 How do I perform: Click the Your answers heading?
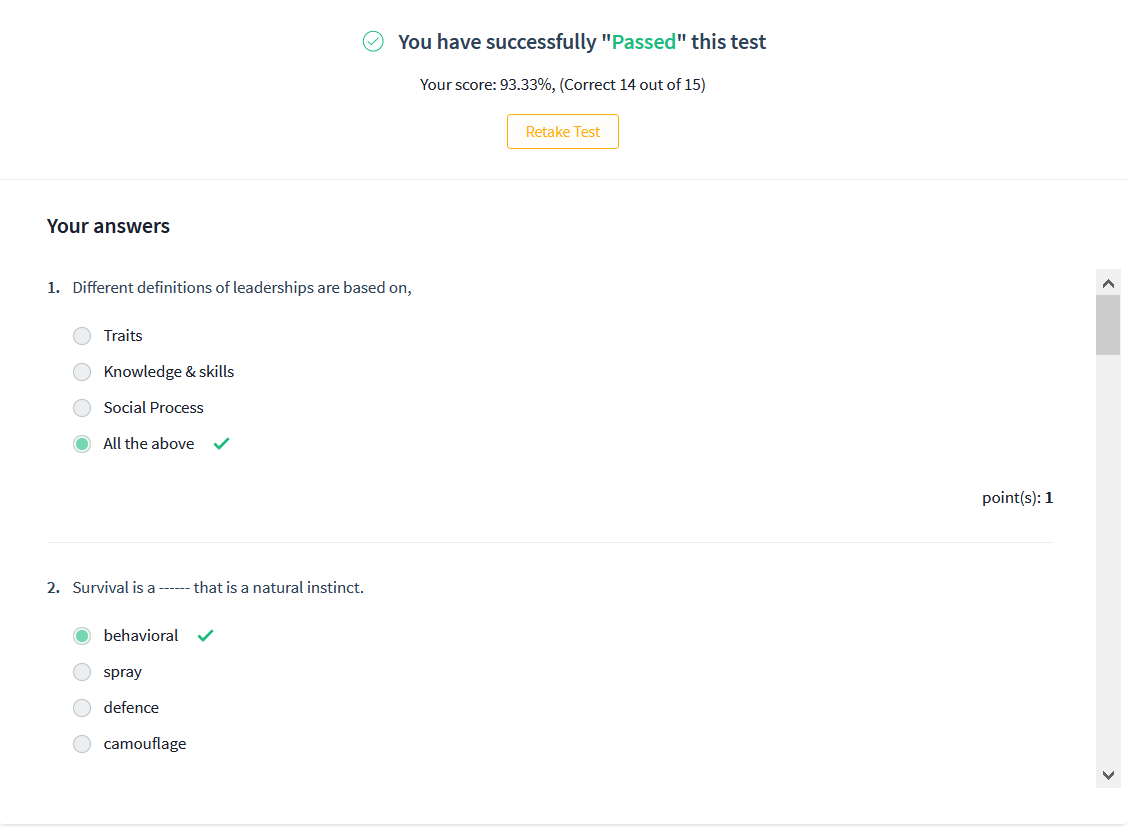108,226
